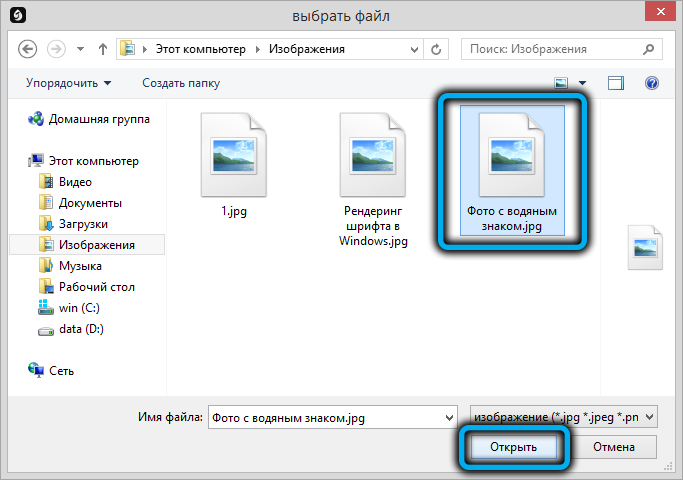
Task: Click the Видео folder icon
Action: (x=46, y=182)
